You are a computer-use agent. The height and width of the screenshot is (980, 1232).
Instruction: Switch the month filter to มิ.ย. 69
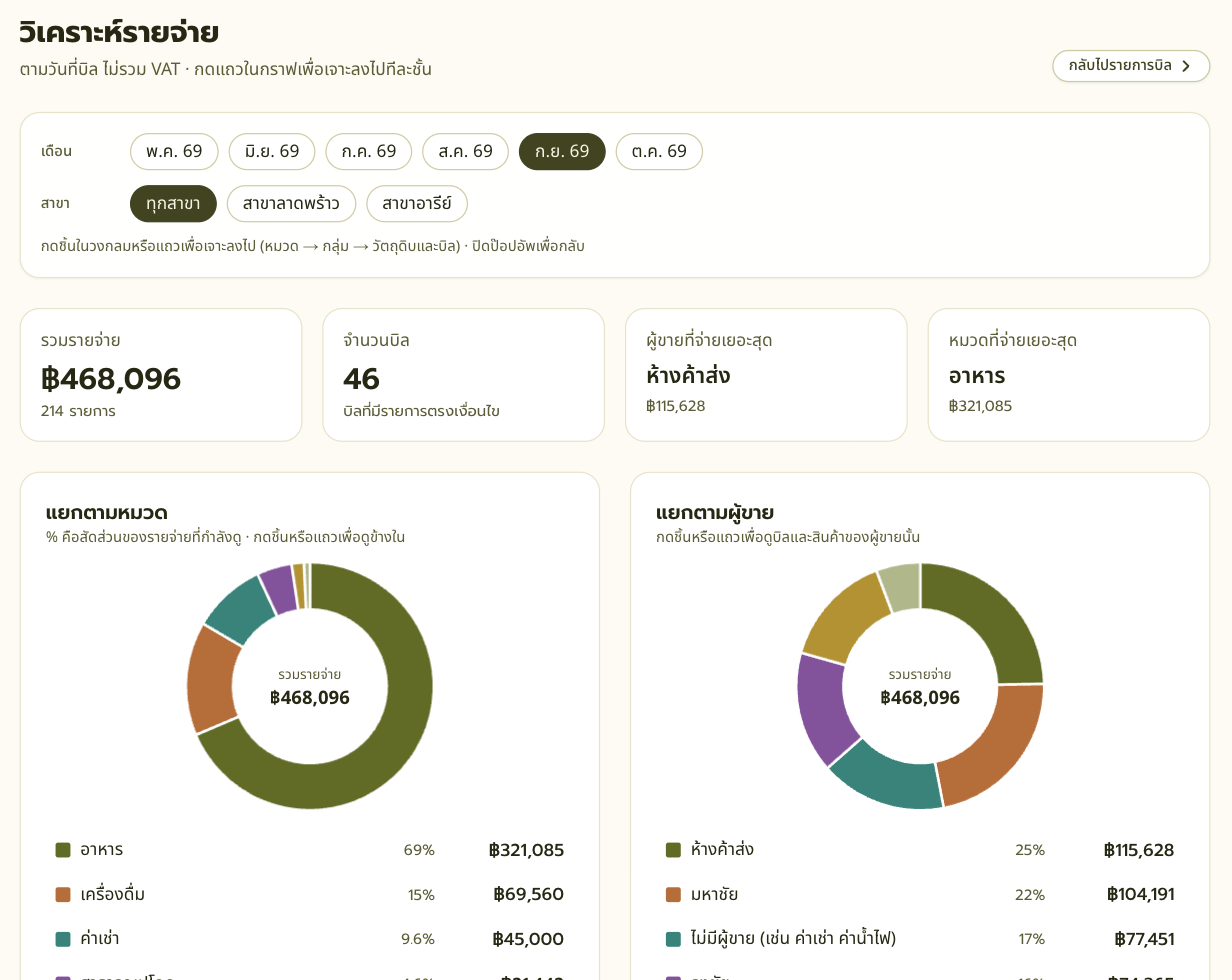pyautogui.click(x=272, y=152)
